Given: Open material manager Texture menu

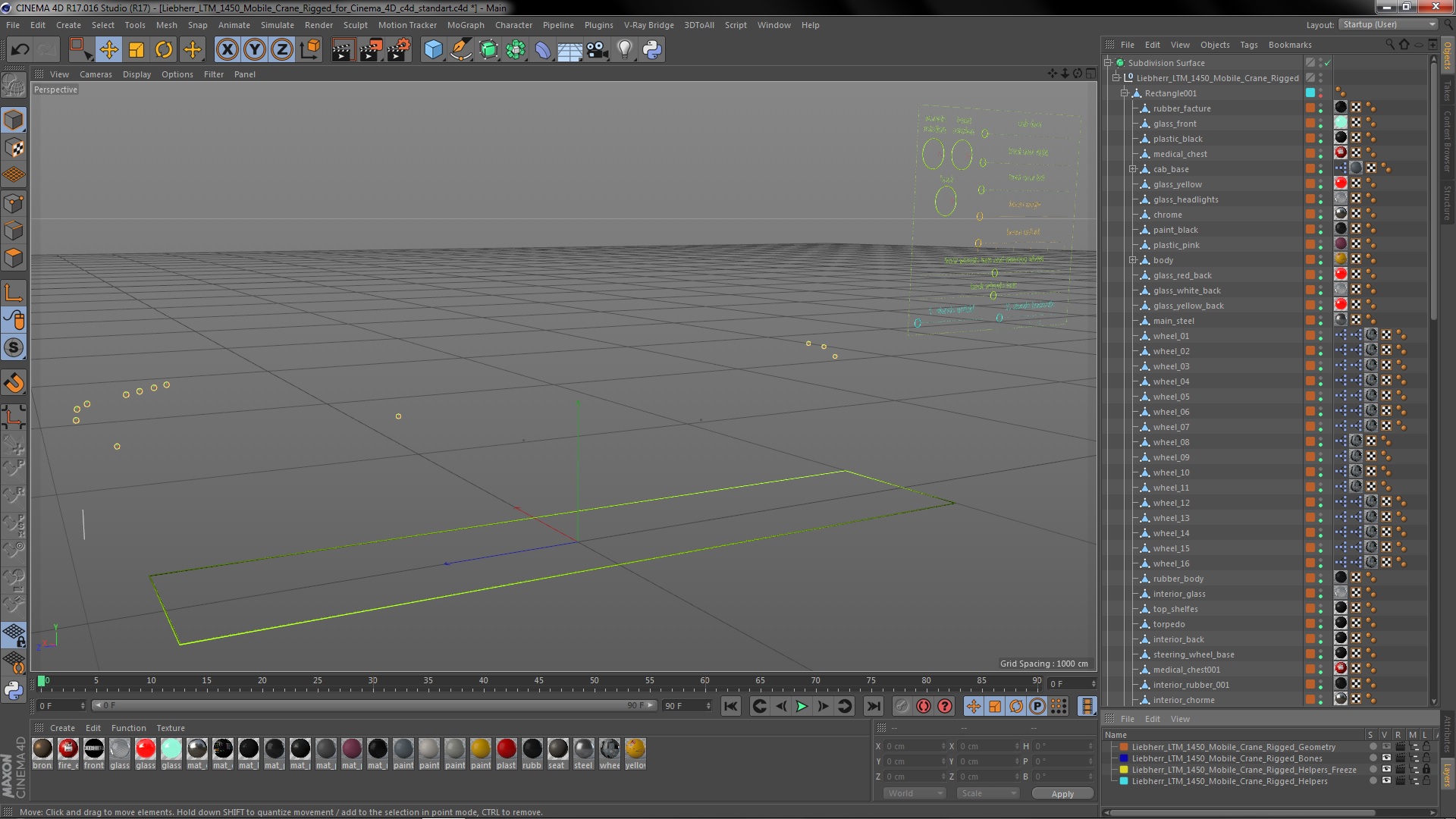Looking at the screenshot, I should click(x=171, y=728).
